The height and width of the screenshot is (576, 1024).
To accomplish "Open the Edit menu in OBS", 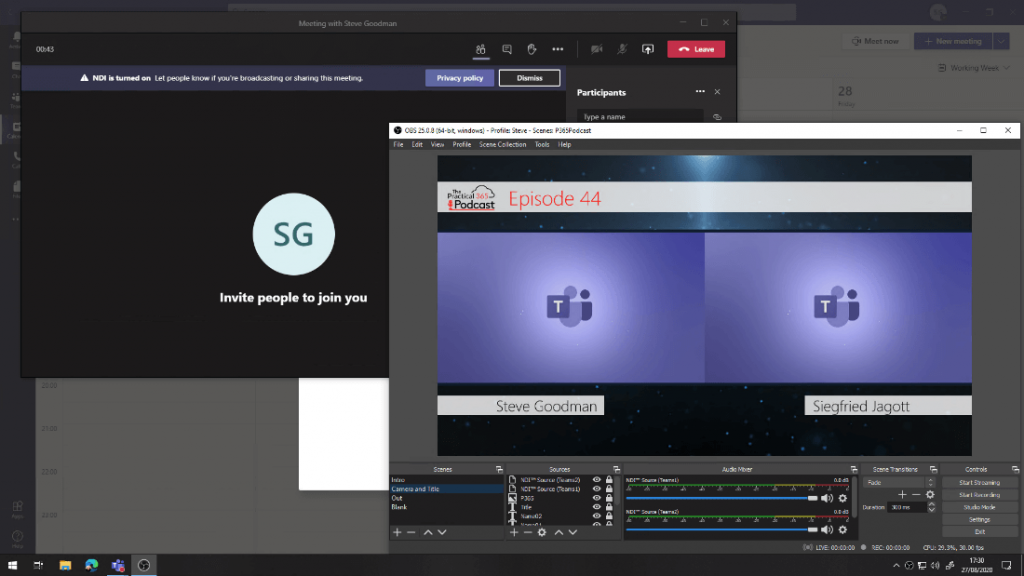I will click(417, 145).
